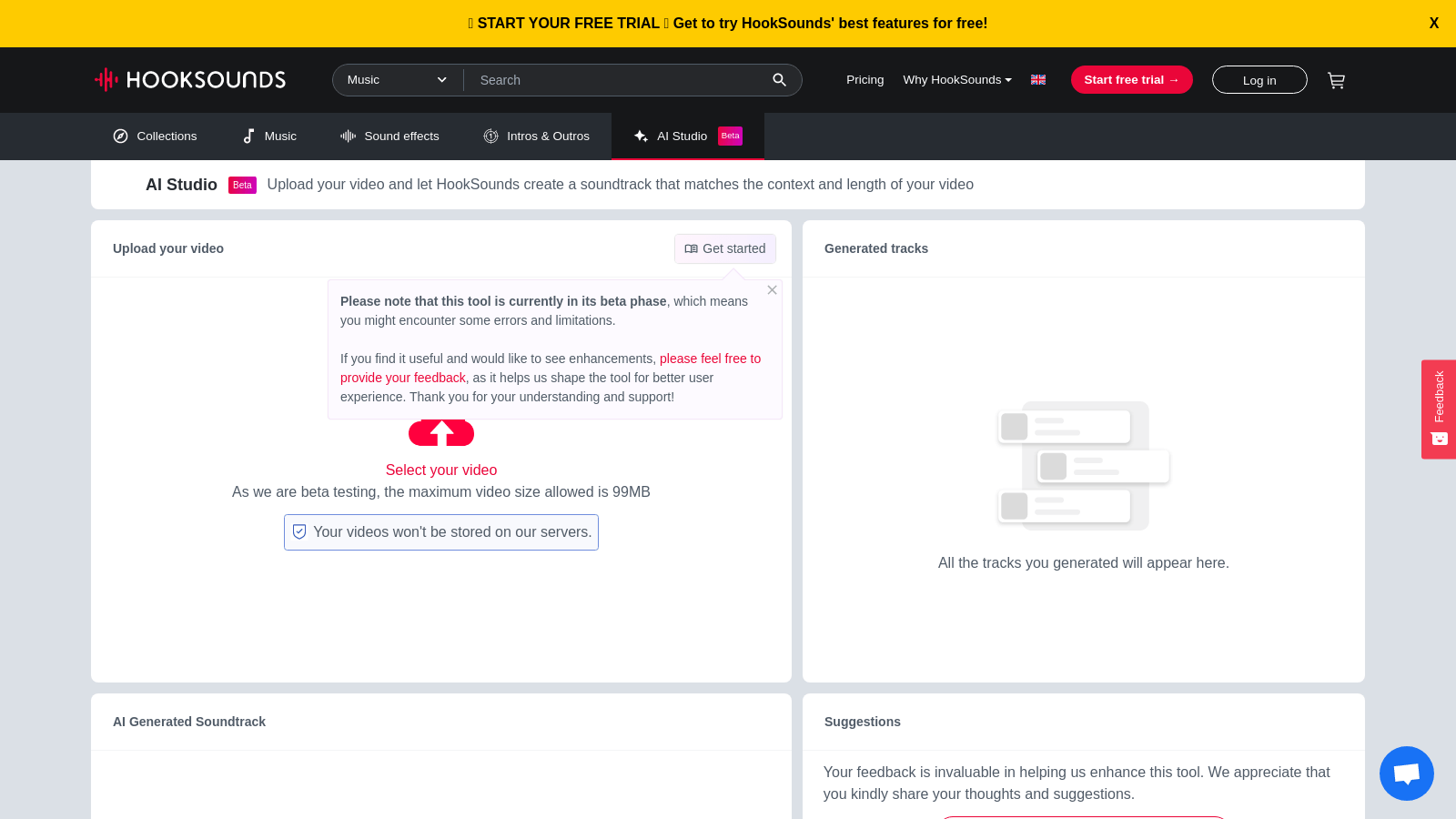Go to the Music tab
This screenshot has height=819, width=1456.
269,136
